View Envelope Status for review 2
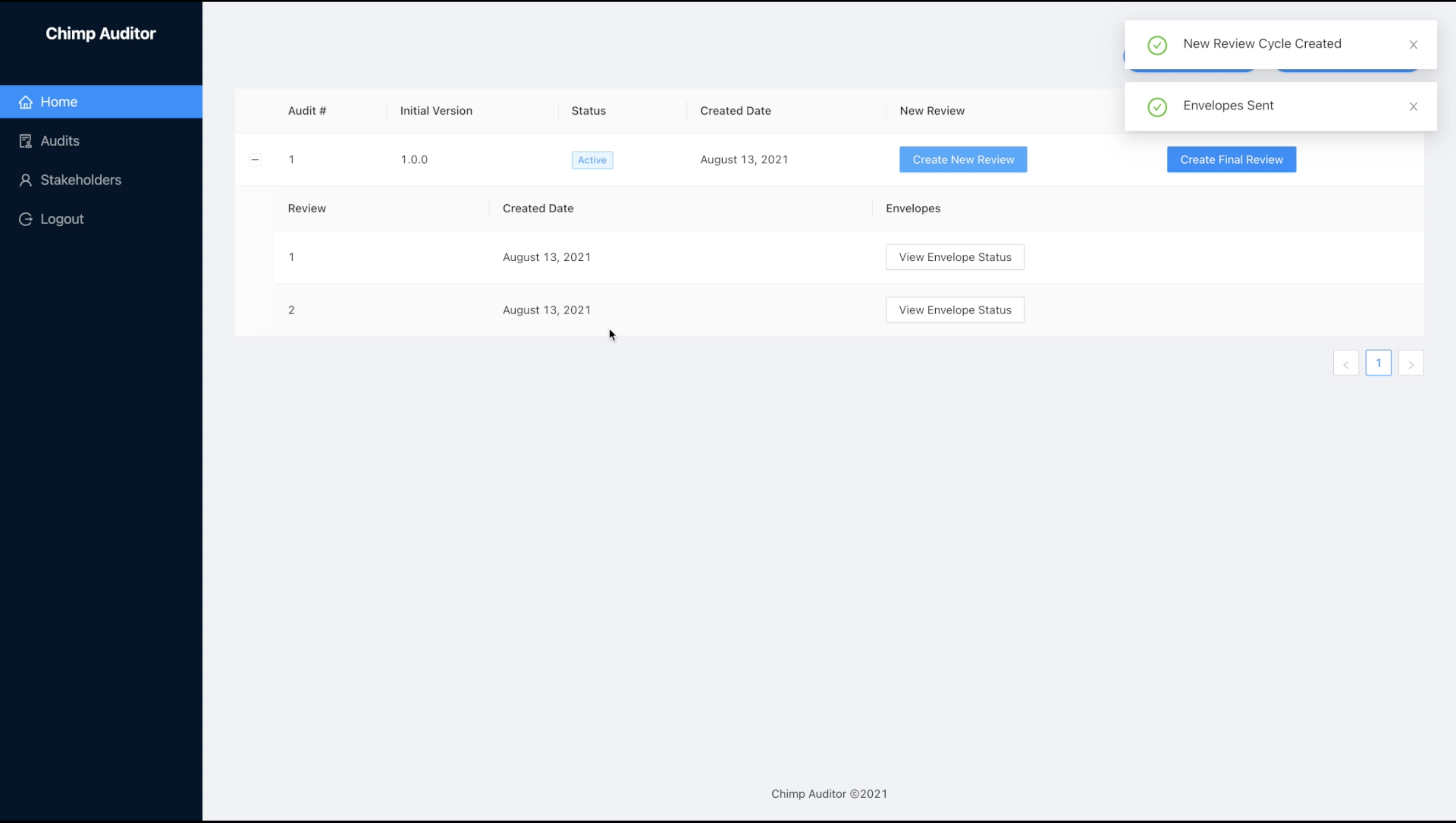Viewport: 1456px width, 823px height. [955, 310]
